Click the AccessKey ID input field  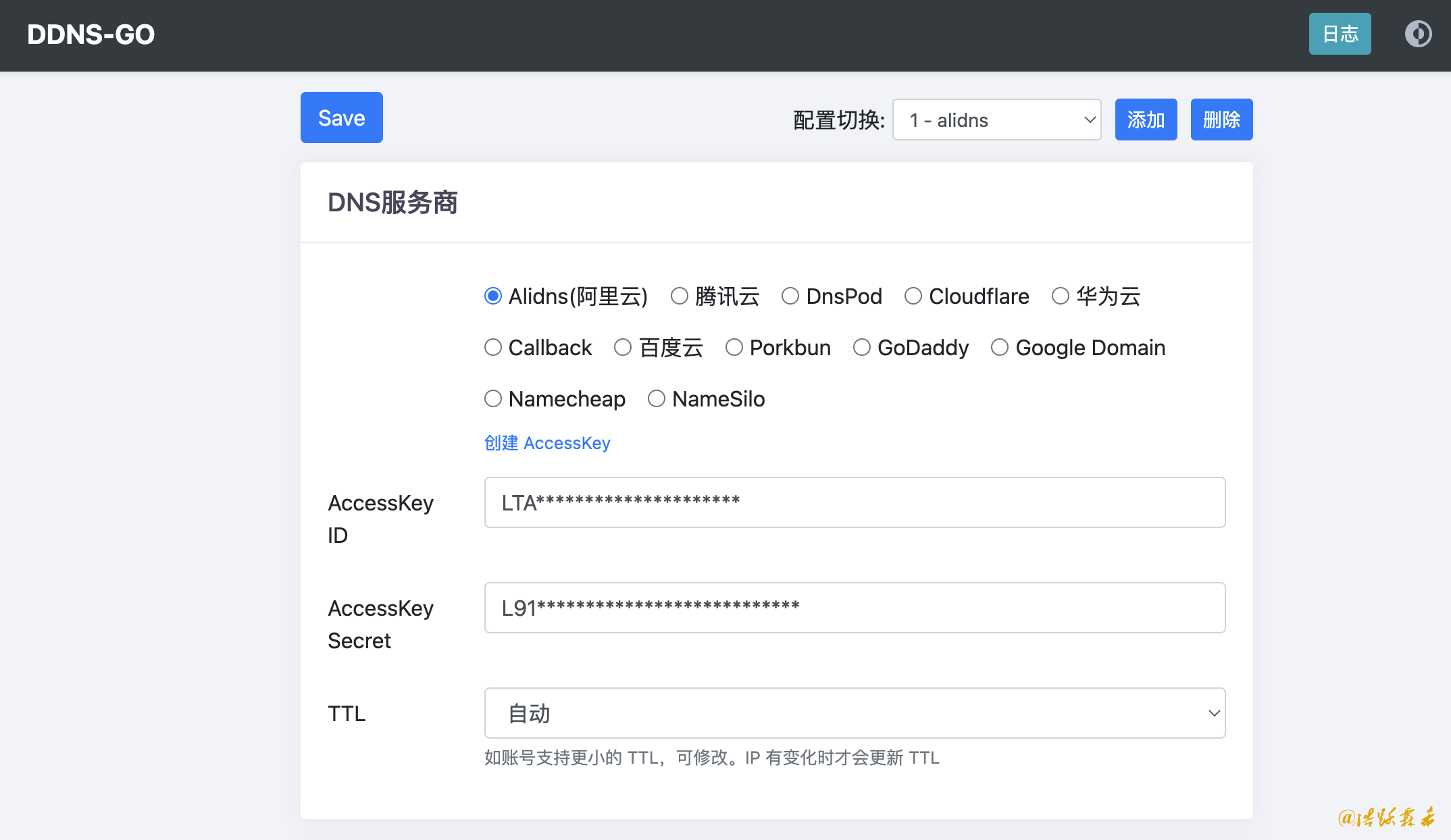pos(855,502)
